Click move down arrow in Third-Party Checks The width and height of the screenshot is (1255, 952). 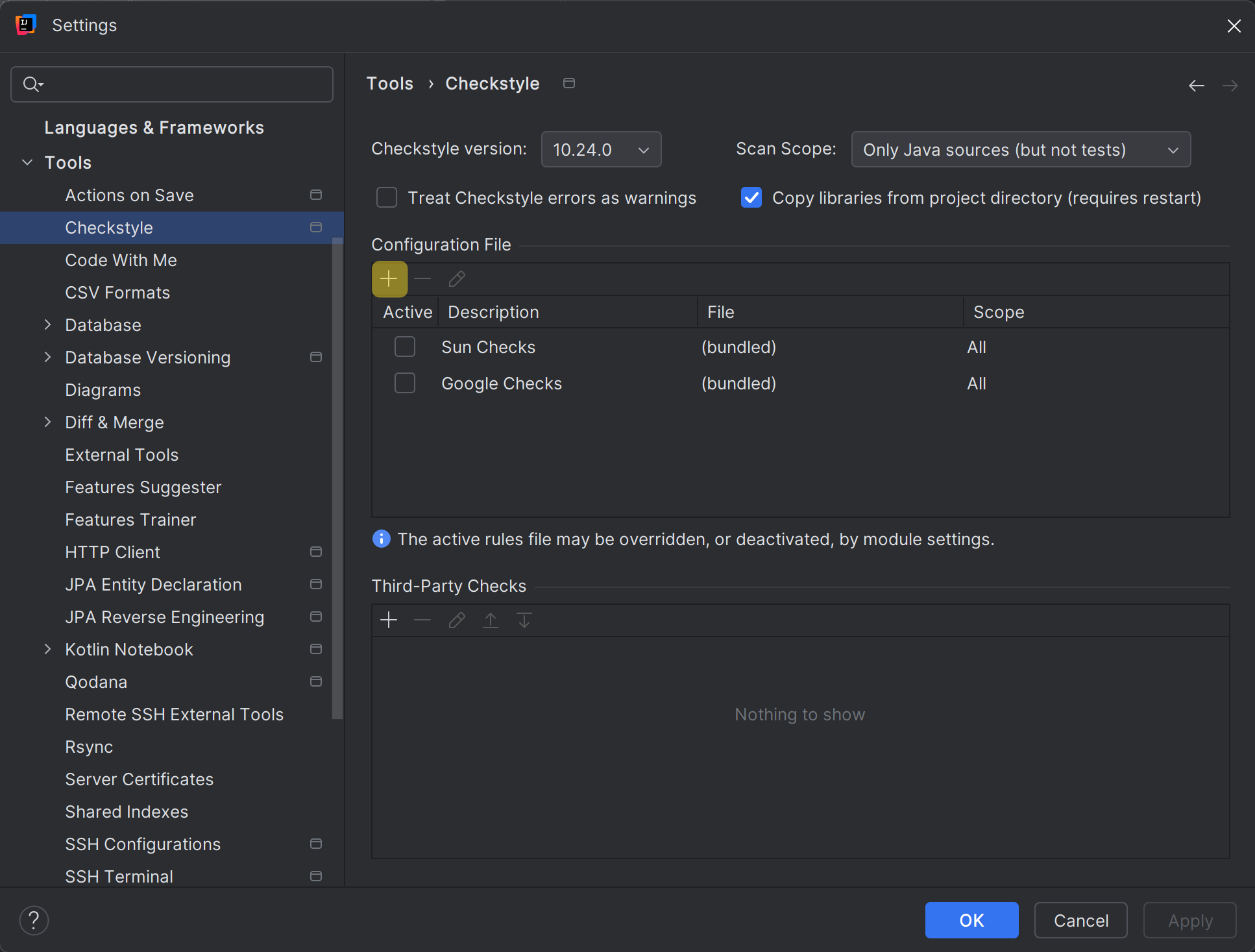point(524,620)
